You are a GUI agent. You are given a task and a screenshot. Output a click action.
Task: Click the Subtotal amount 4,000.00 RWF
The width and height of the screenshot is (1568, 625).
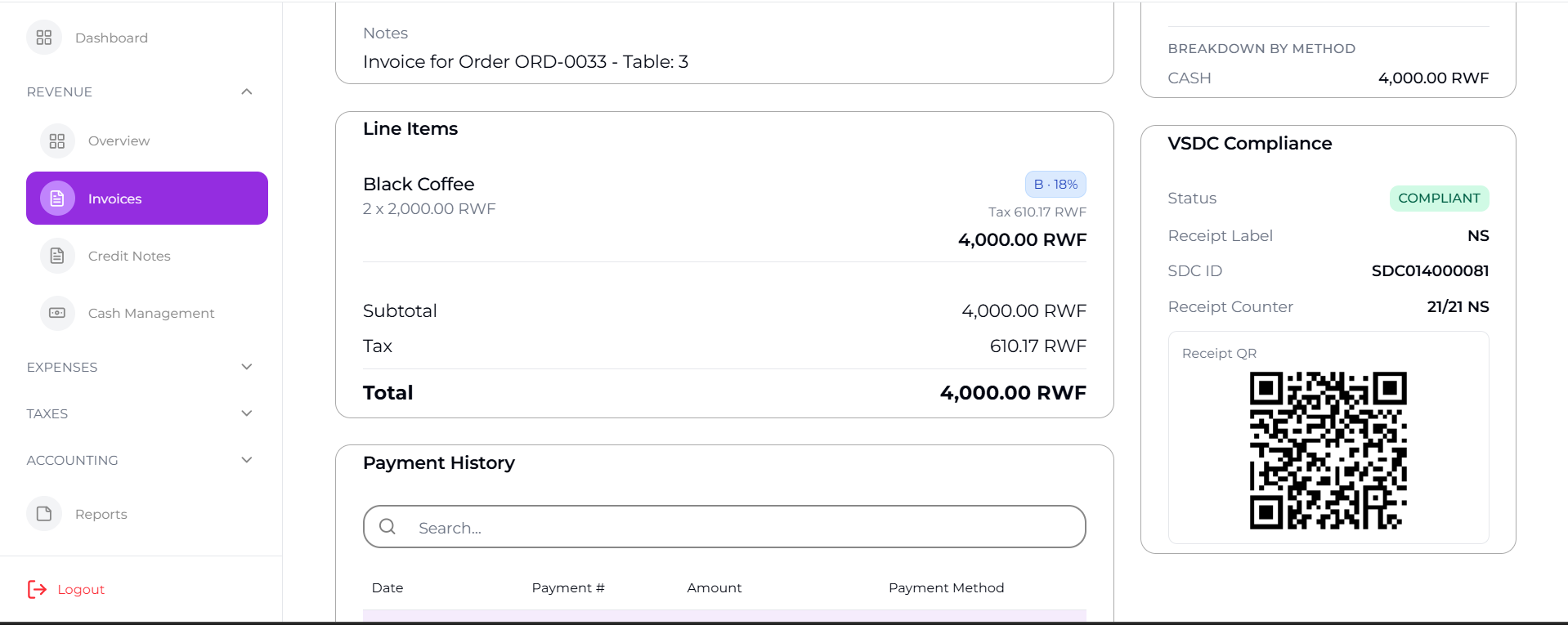1024,310
